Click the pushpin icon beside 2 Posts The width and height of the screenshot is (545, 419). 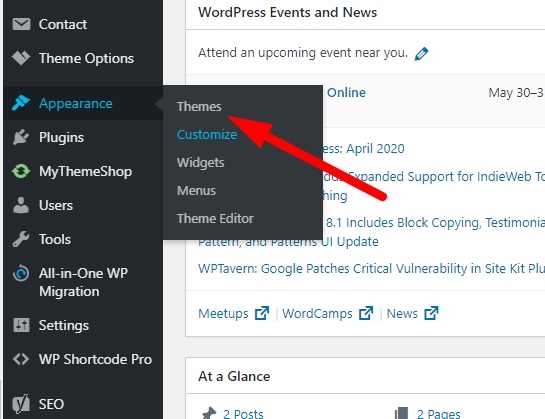209,413
